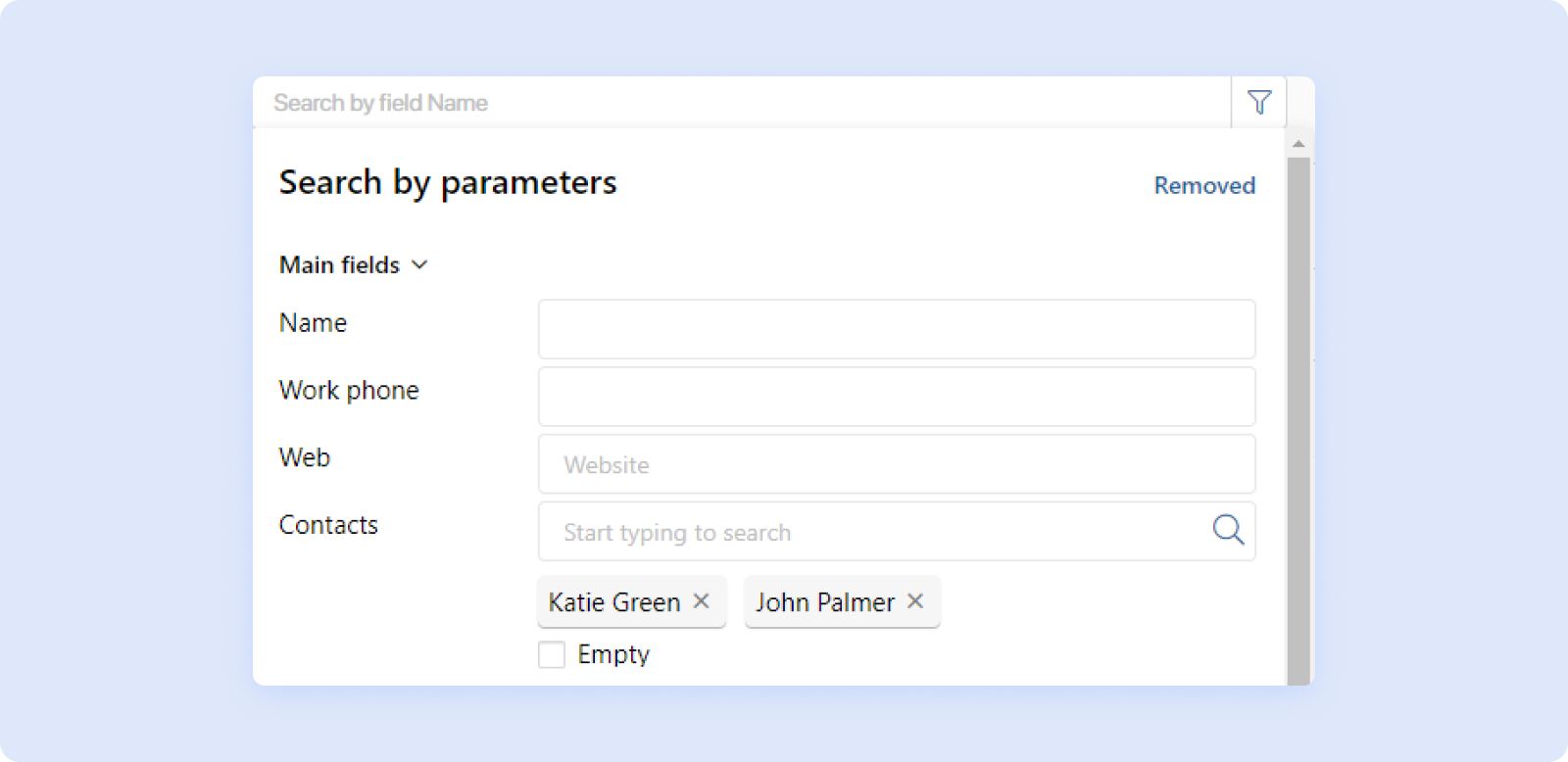Select the Website input box
This screenshot has width=1568, height=762.
(896, 464)
